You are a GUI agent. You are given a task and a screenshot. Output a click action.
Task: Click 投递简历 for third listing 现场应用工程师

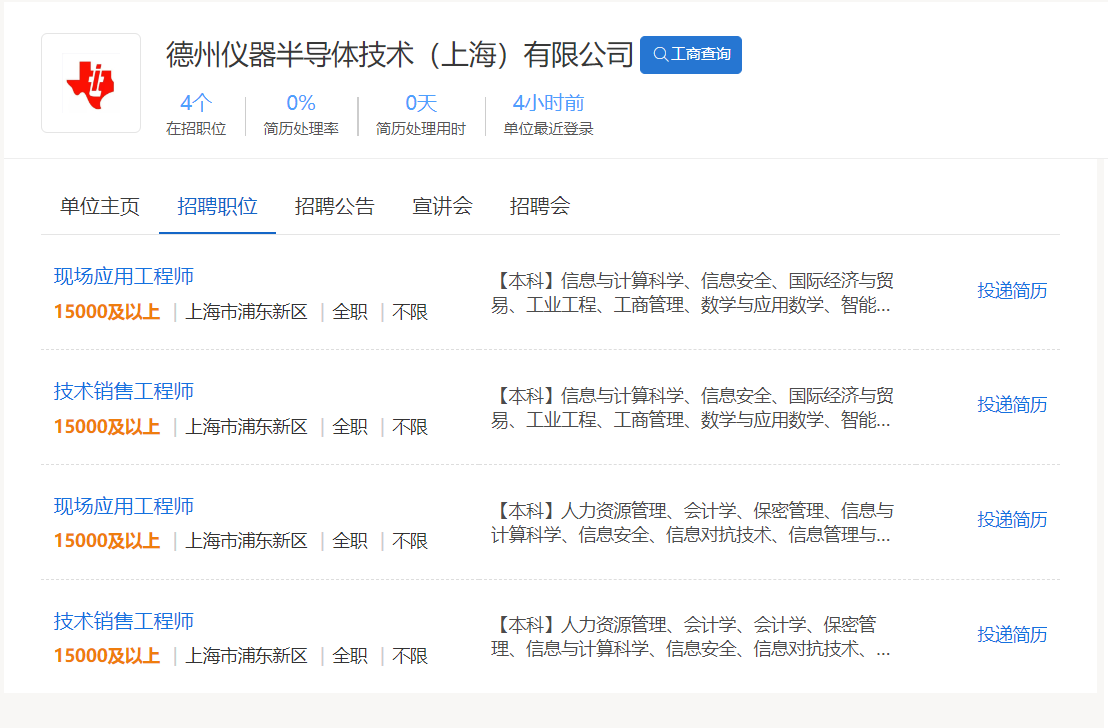(1012, 519)
